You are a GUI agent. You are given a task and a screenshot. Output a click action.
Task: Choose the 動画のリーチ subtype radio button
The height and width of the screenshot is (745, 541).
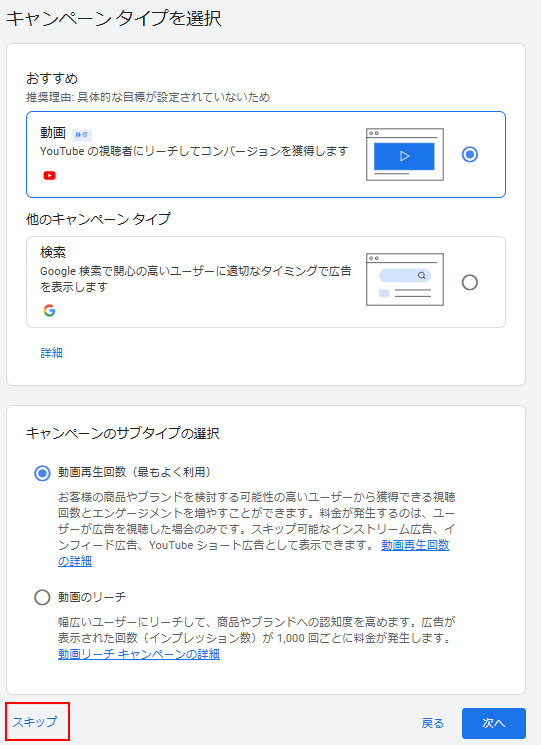42,597
